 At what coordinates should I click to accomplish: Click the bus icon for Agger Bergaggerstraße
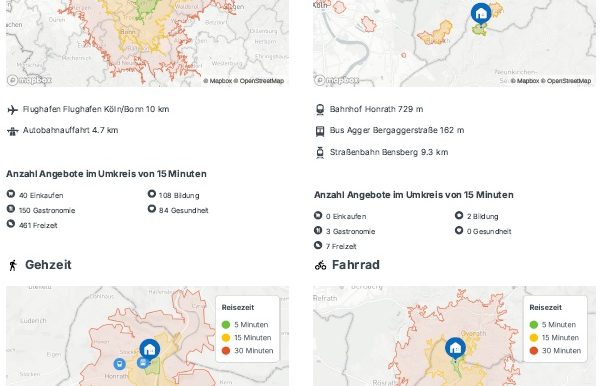click(320, 131)
